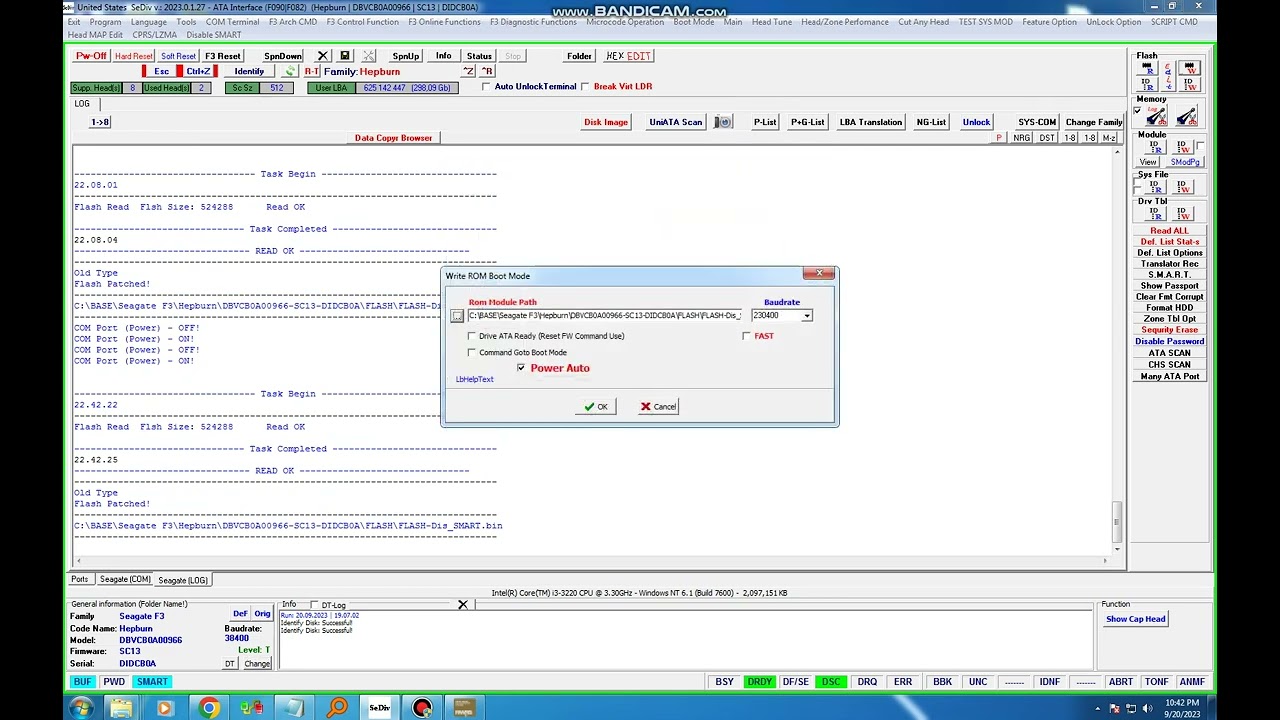Click the Change button under Level

coord(257,664)
